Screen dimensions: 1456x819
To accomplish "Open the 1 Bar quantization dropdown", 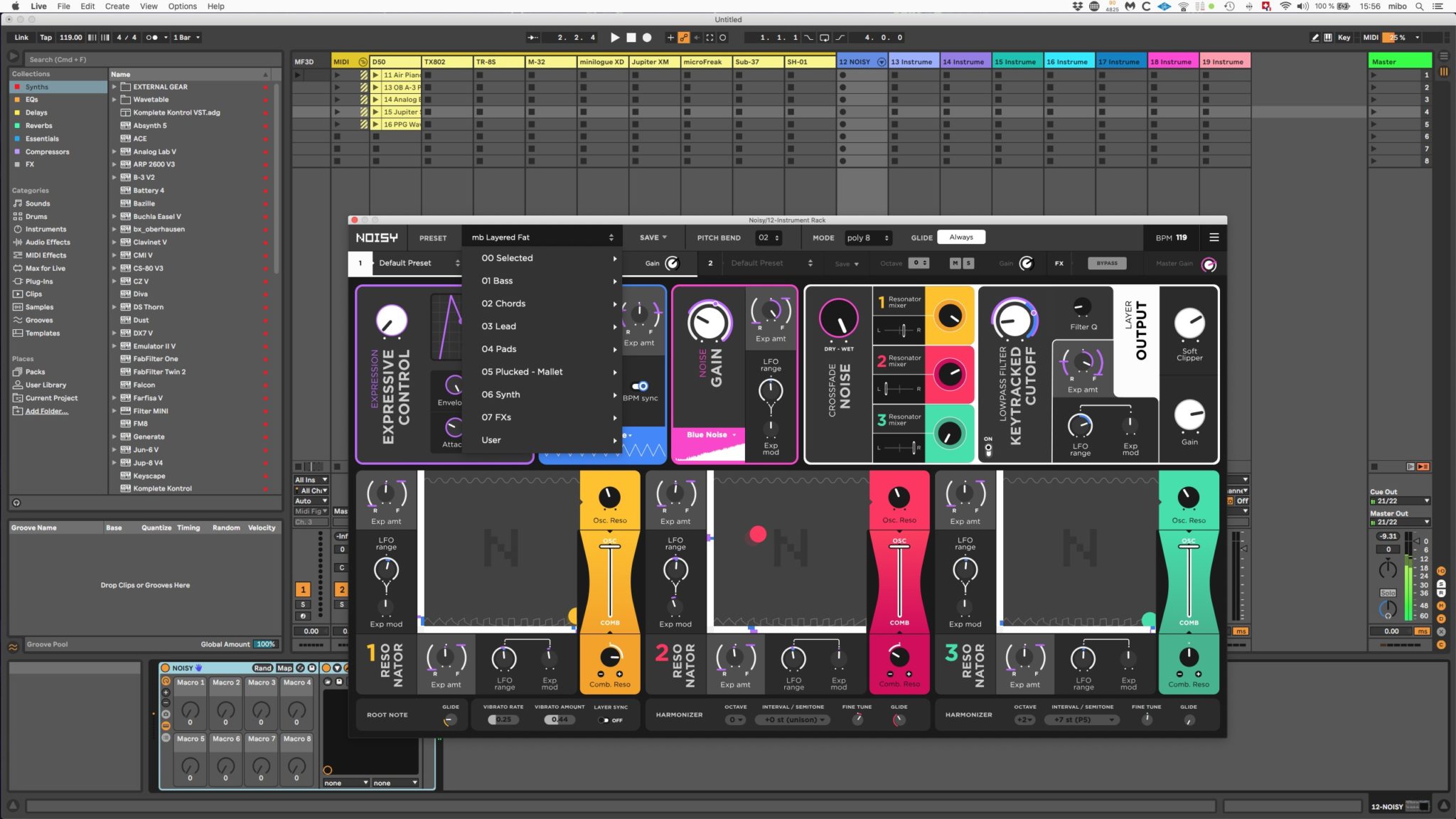I will pos(186,38).
